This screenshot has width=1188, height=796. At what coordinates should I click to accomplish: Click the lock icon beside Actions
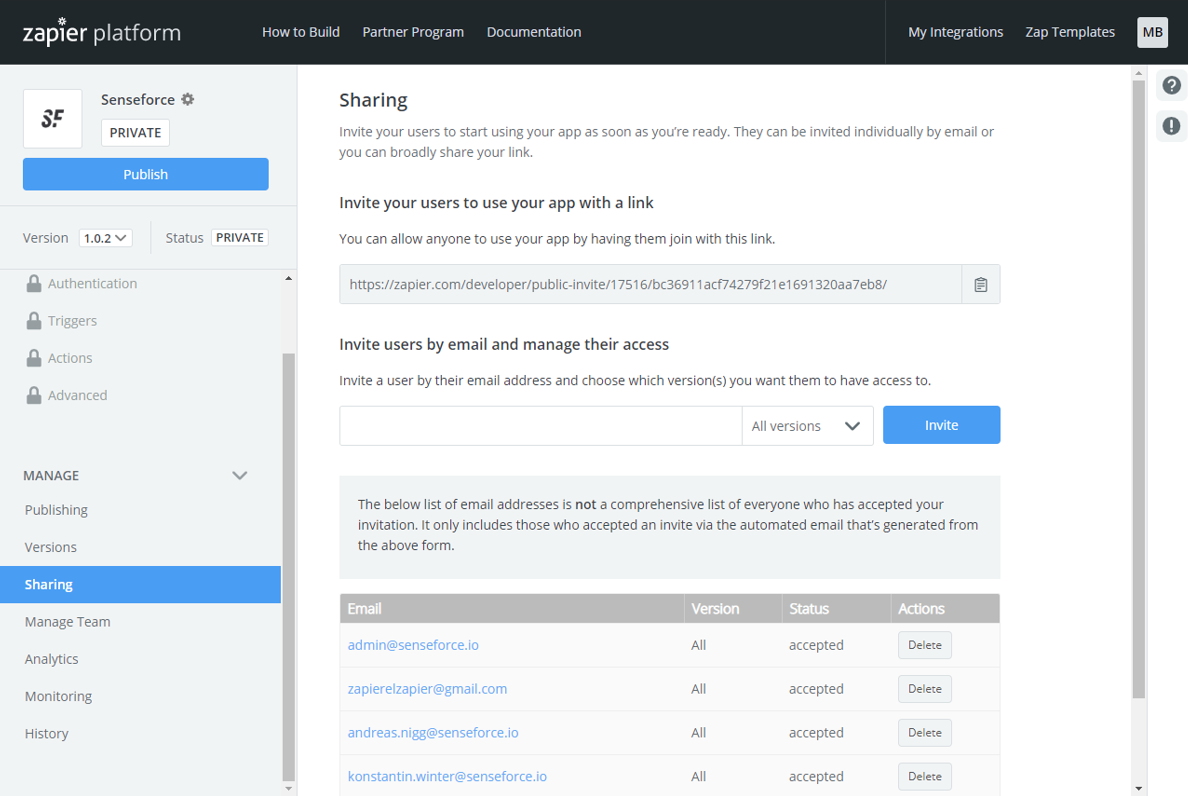click(x=34, y=357)
